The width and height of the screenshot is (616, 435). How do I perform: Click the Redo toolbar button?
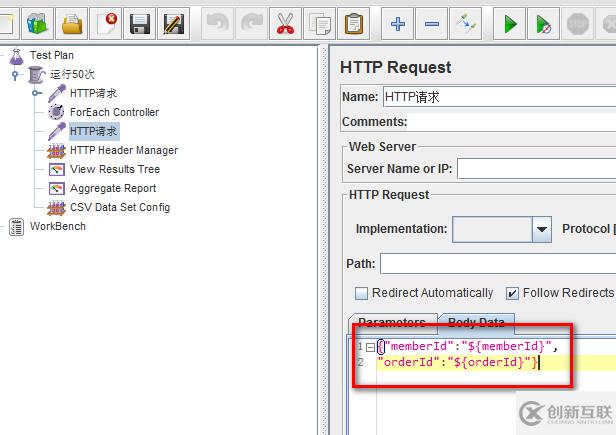click(251, 24)
